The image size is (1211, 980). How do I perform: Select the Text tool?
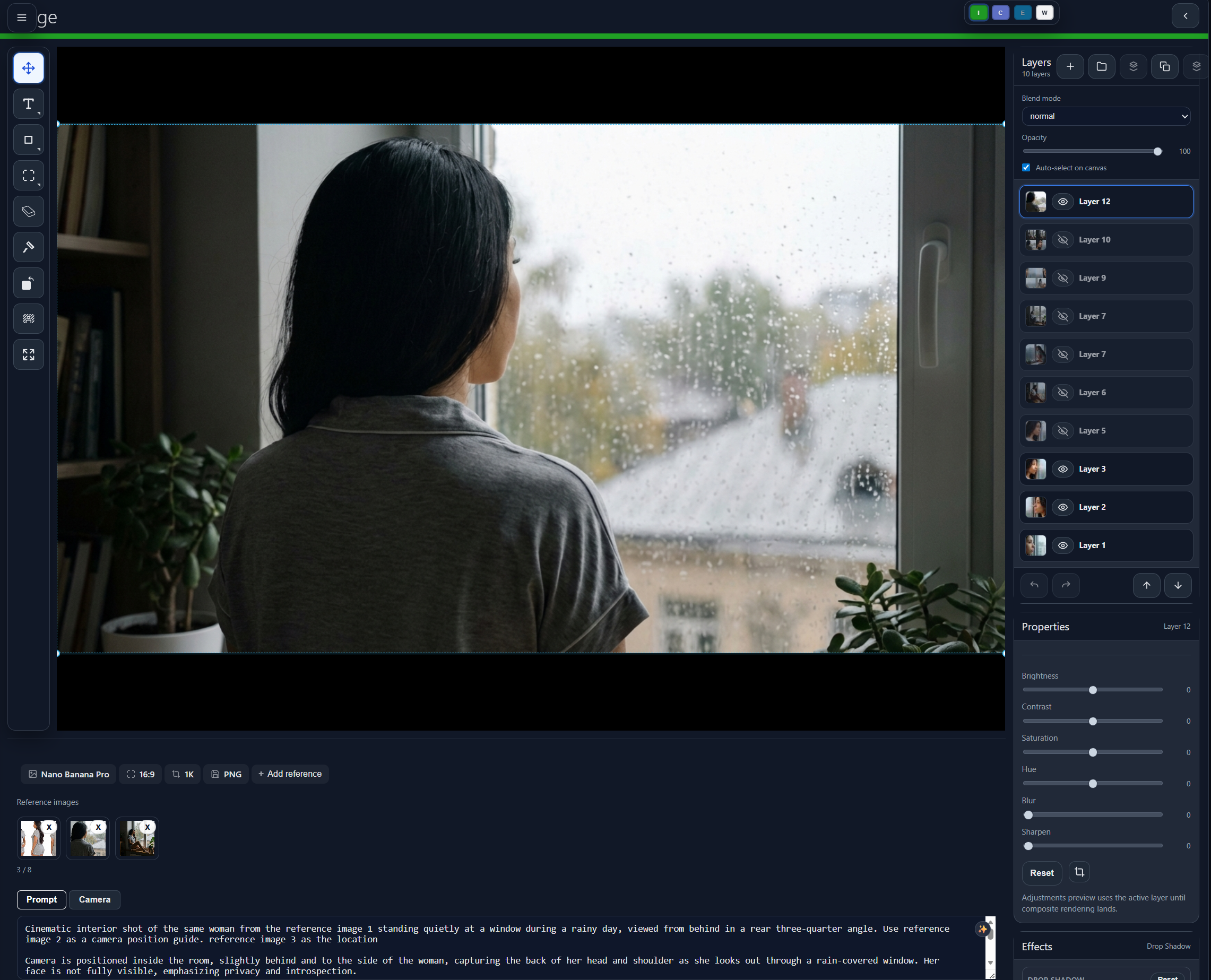(x=28, y=104)
